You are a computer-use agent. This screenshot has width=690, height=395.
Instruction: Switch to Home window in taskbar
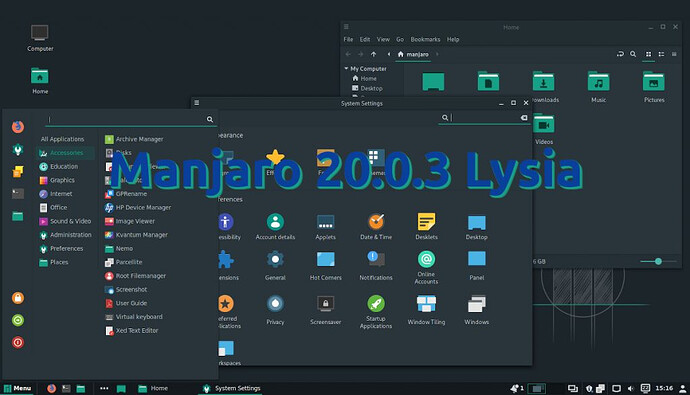pos(153,388)
